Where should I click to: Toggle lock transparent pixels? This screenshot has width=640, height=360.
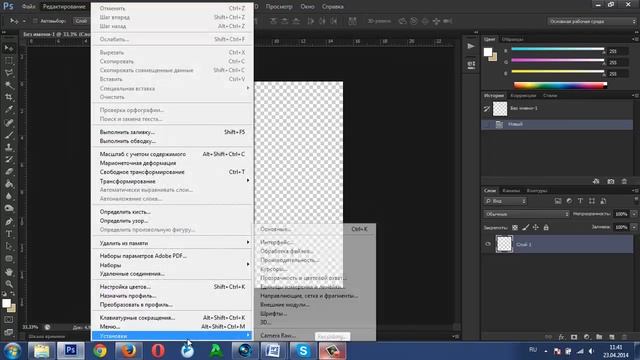pos(515,227)
